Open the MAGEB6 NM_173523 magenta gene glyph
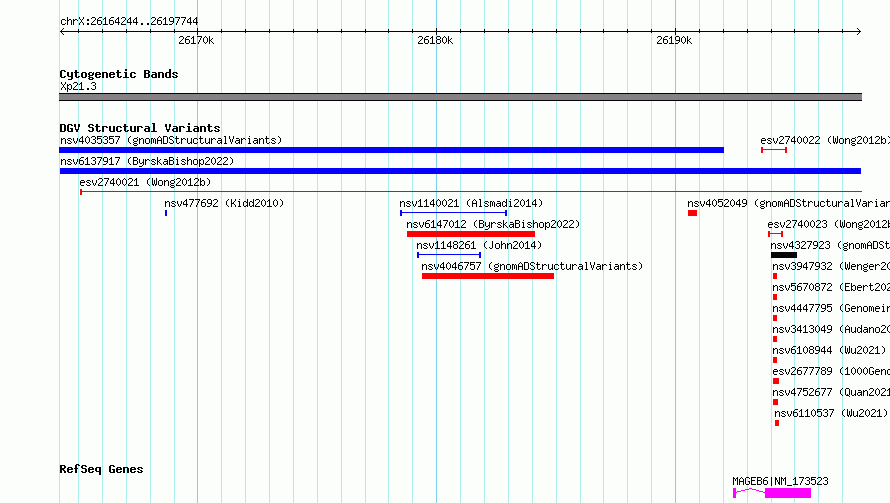This screenshot has height=503, width=890. pyautogui.click(x=773, y=492)
